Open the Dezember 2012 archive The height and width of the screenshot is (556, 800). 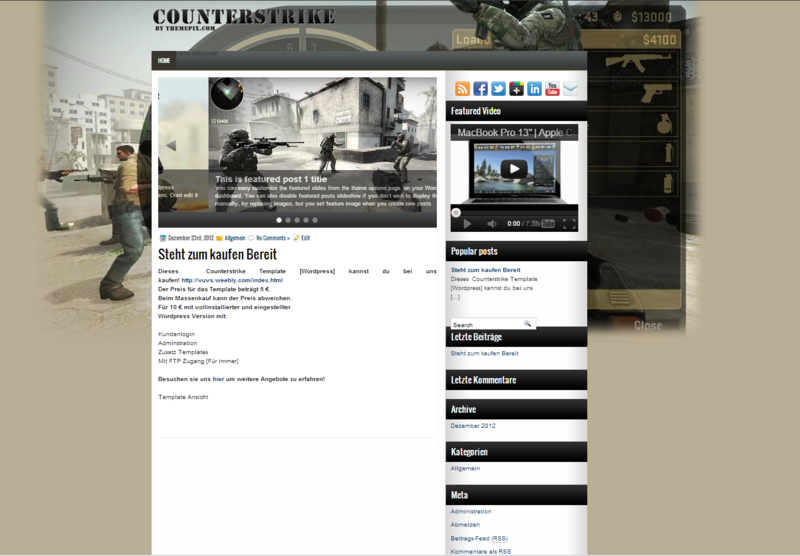pyautogui.click(x=473, y=425)
